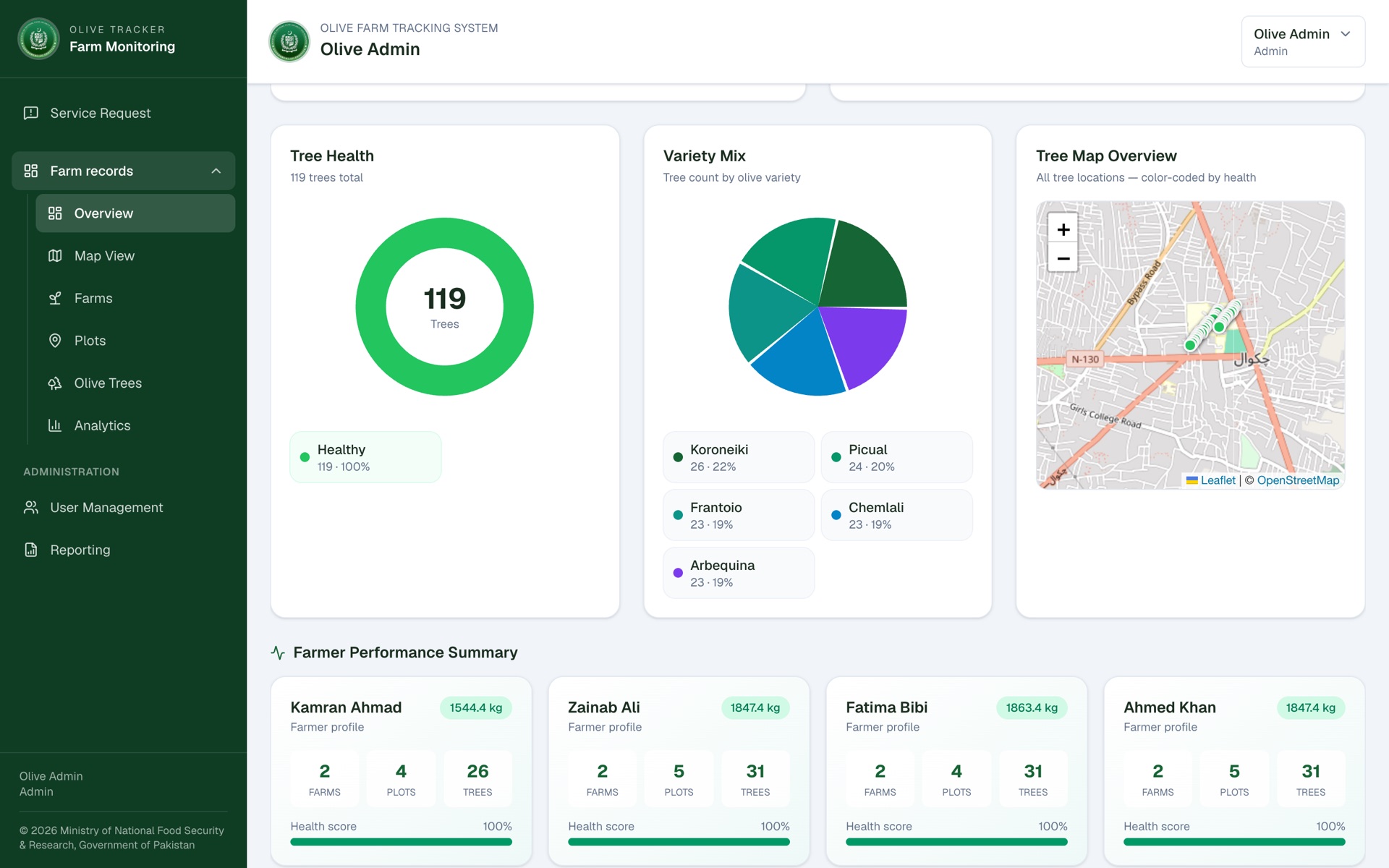Click Kamran Ahmad's health score bar

click(x=401, y=842)
